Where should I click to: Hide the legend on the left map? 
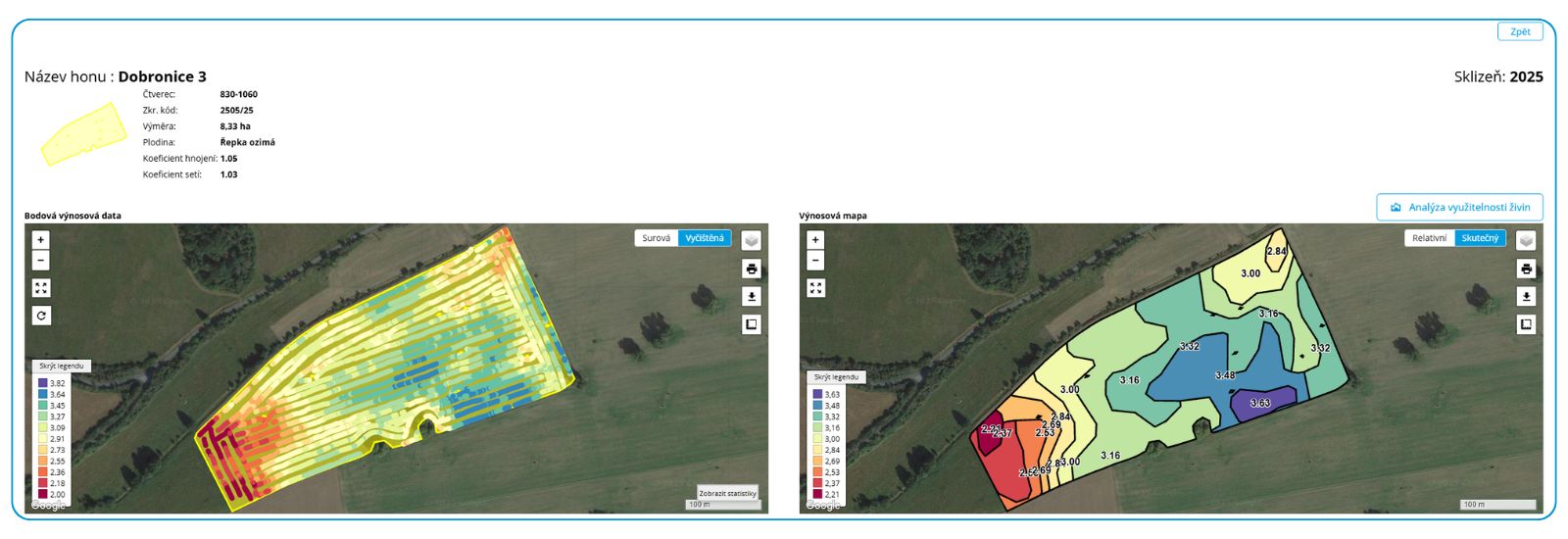click(62, 367)
